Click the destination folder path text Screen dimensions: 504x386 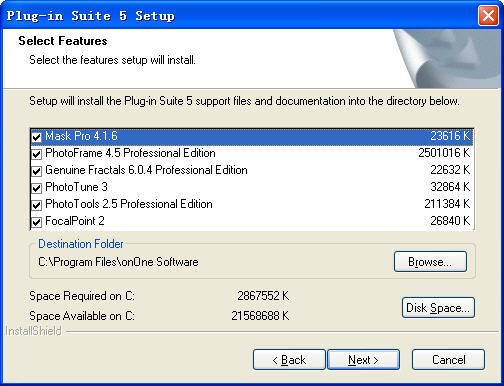(118, 262)
